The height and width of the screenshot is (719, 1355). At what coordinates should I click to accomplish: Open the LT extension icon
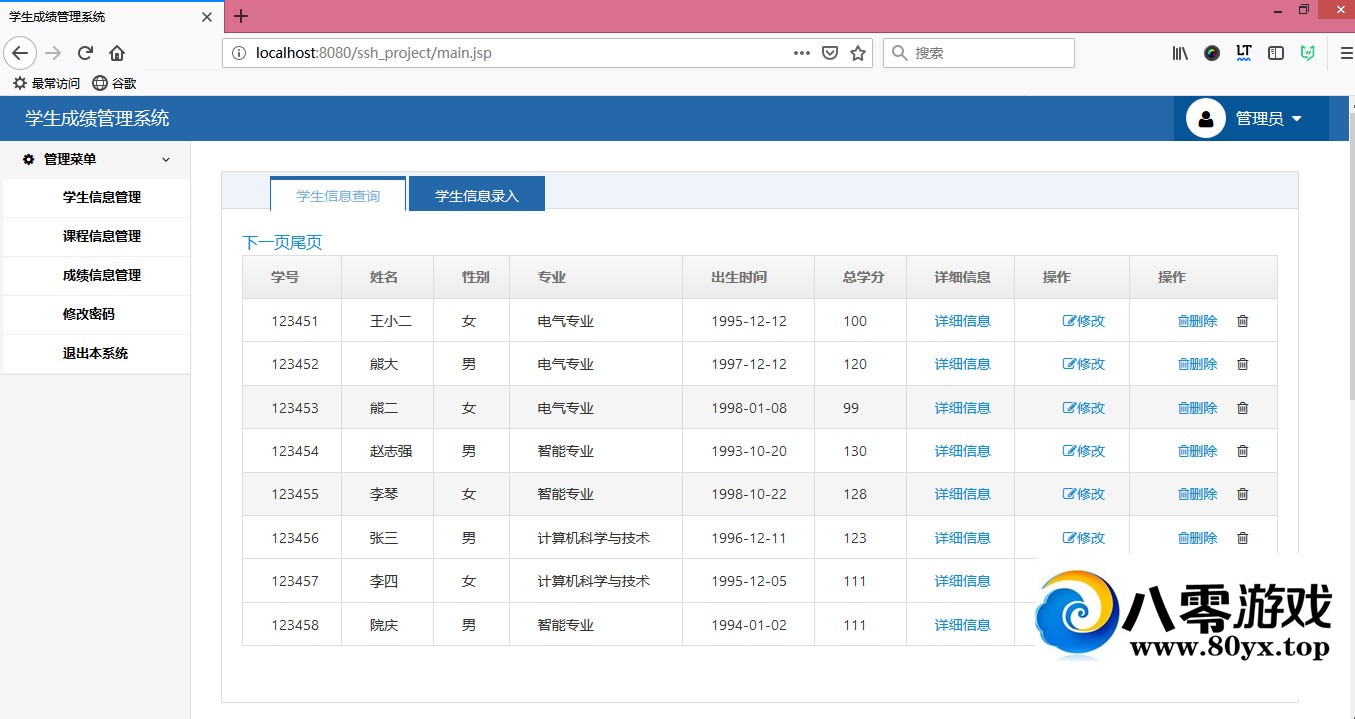click(x=1244, y=53)
